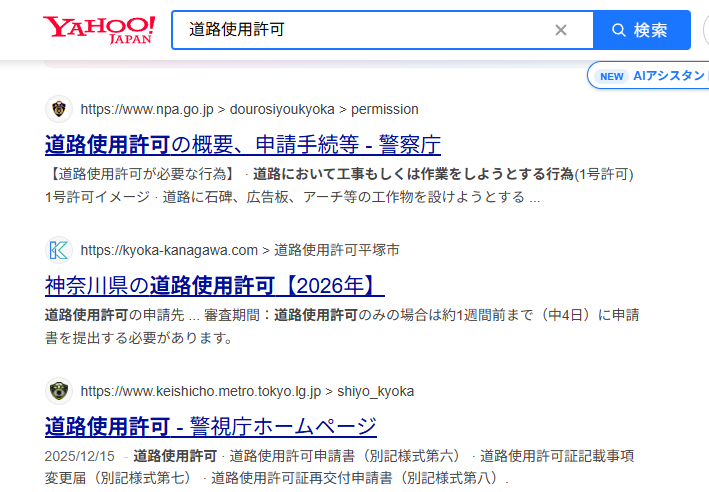Open 神奈川県の道路使用許可【2026年】 result
The width and height of the screenshot is (709, 492).
click(215, 286)
